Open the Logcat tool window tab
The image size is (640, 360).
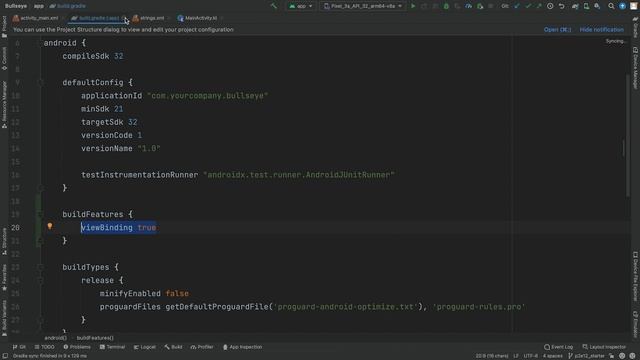[x=145, y=347]
